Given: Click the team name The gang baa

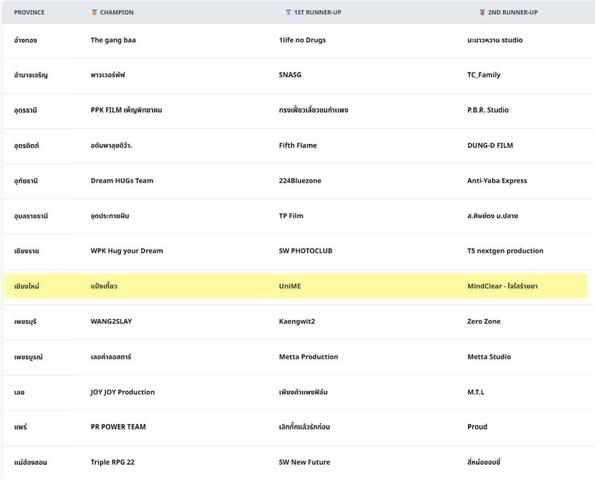Looking at the screenshot, I should click(x=113, y=40).
